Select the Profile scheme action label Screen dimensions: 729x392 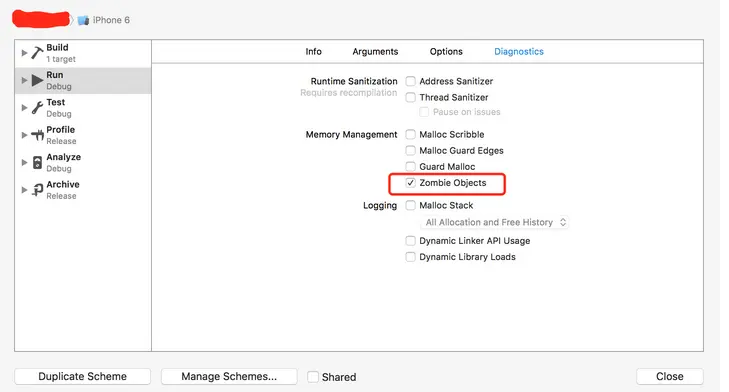[x=60, y=130]
